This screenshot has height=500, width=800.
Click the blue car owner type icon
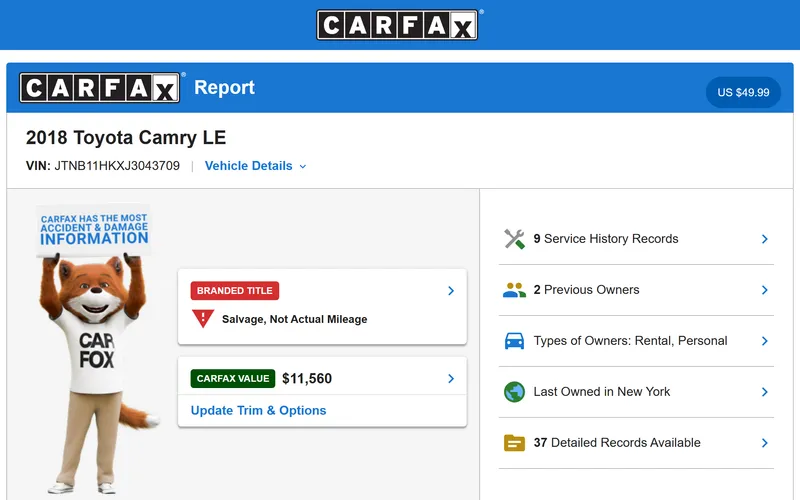514,341
